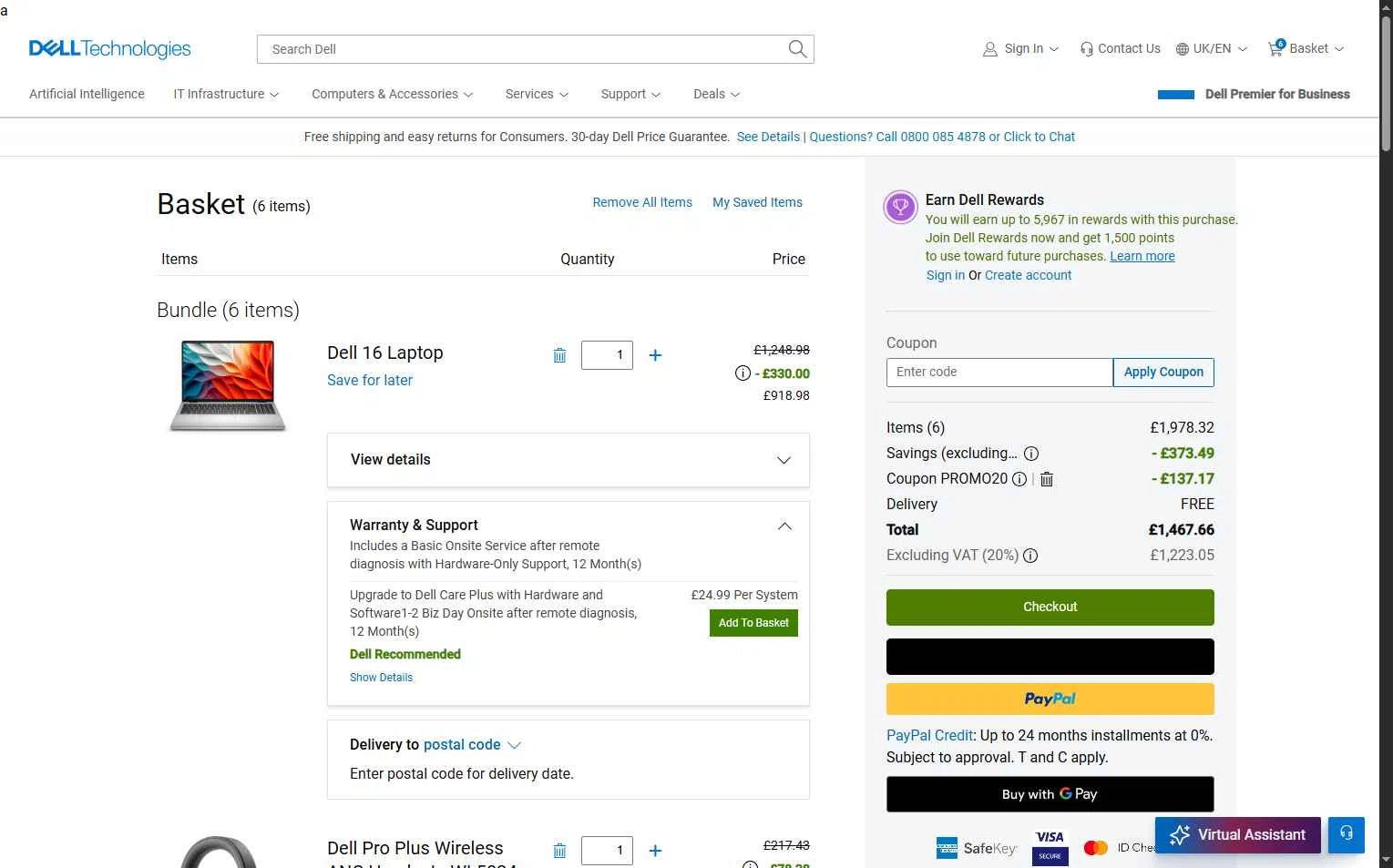Viewport: 1393px width, 868px height.
Task: Click the Contact Us headset icon
Action: (x=1087, y=49)
